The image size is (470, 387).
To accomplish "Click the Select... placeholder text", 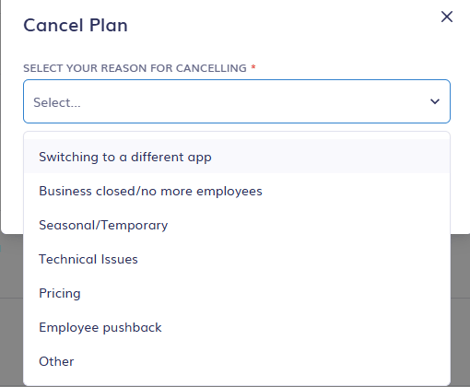I will coord(57,102).
